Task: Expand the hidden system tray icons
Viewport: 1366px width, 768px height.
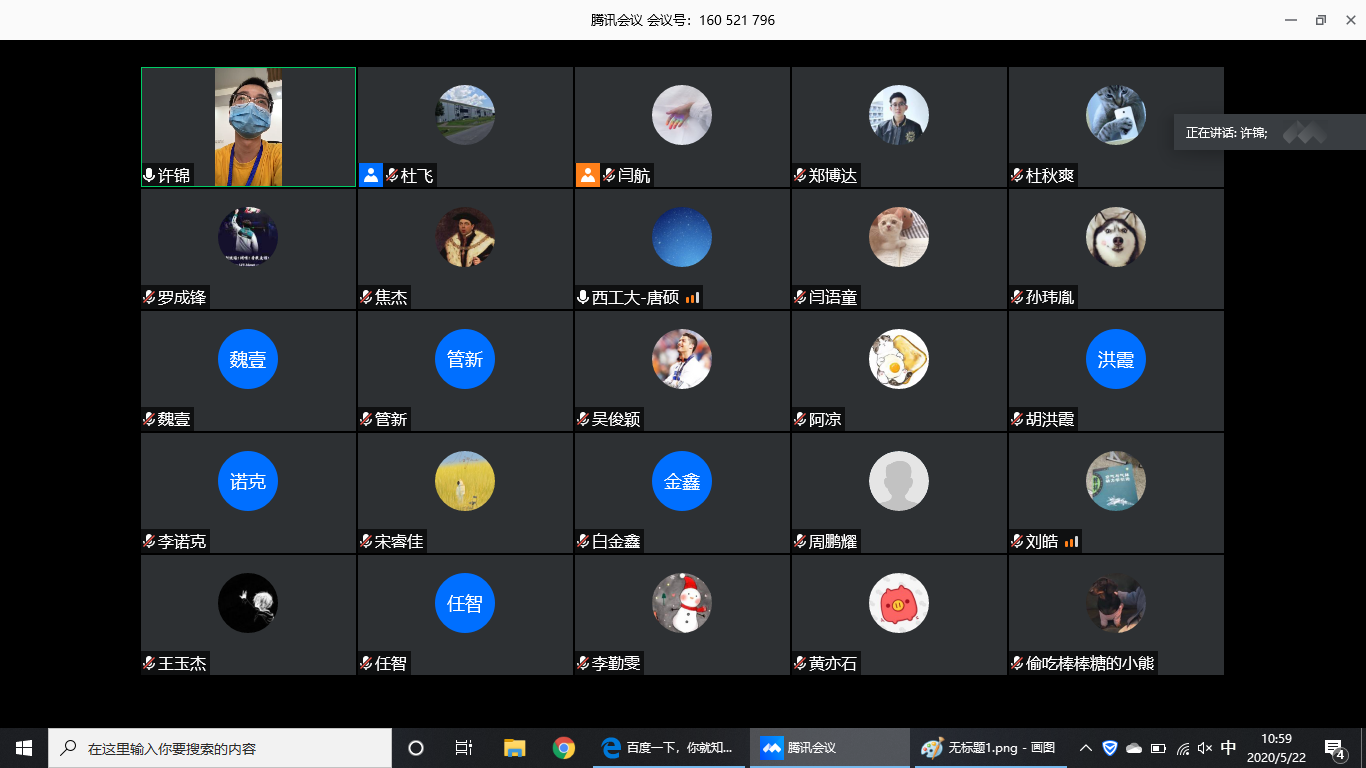Action: coord(1085,748)
